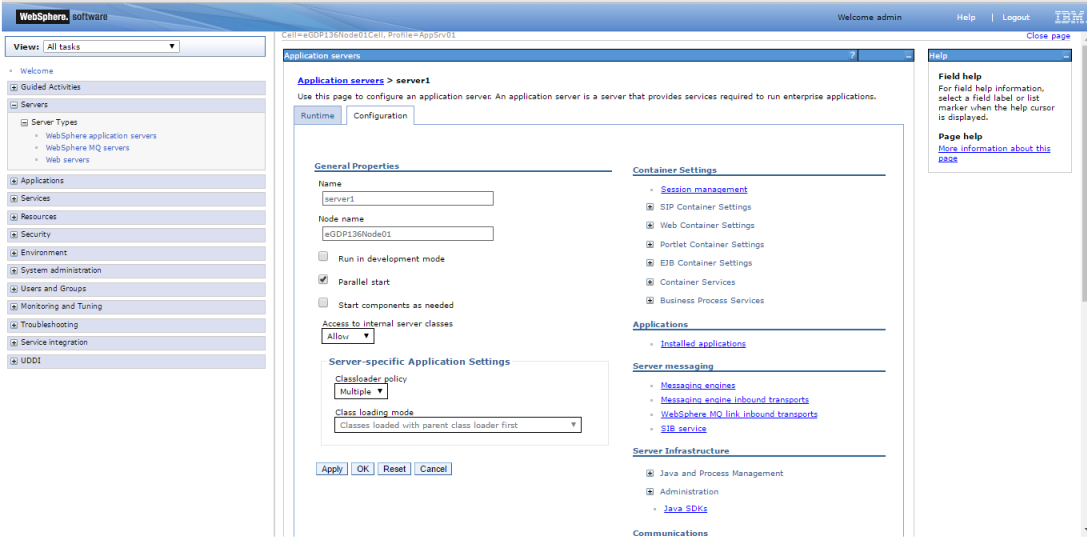Open Web servers navigation link
This screenshot has height=543, width=1087.
coord(67,160)
